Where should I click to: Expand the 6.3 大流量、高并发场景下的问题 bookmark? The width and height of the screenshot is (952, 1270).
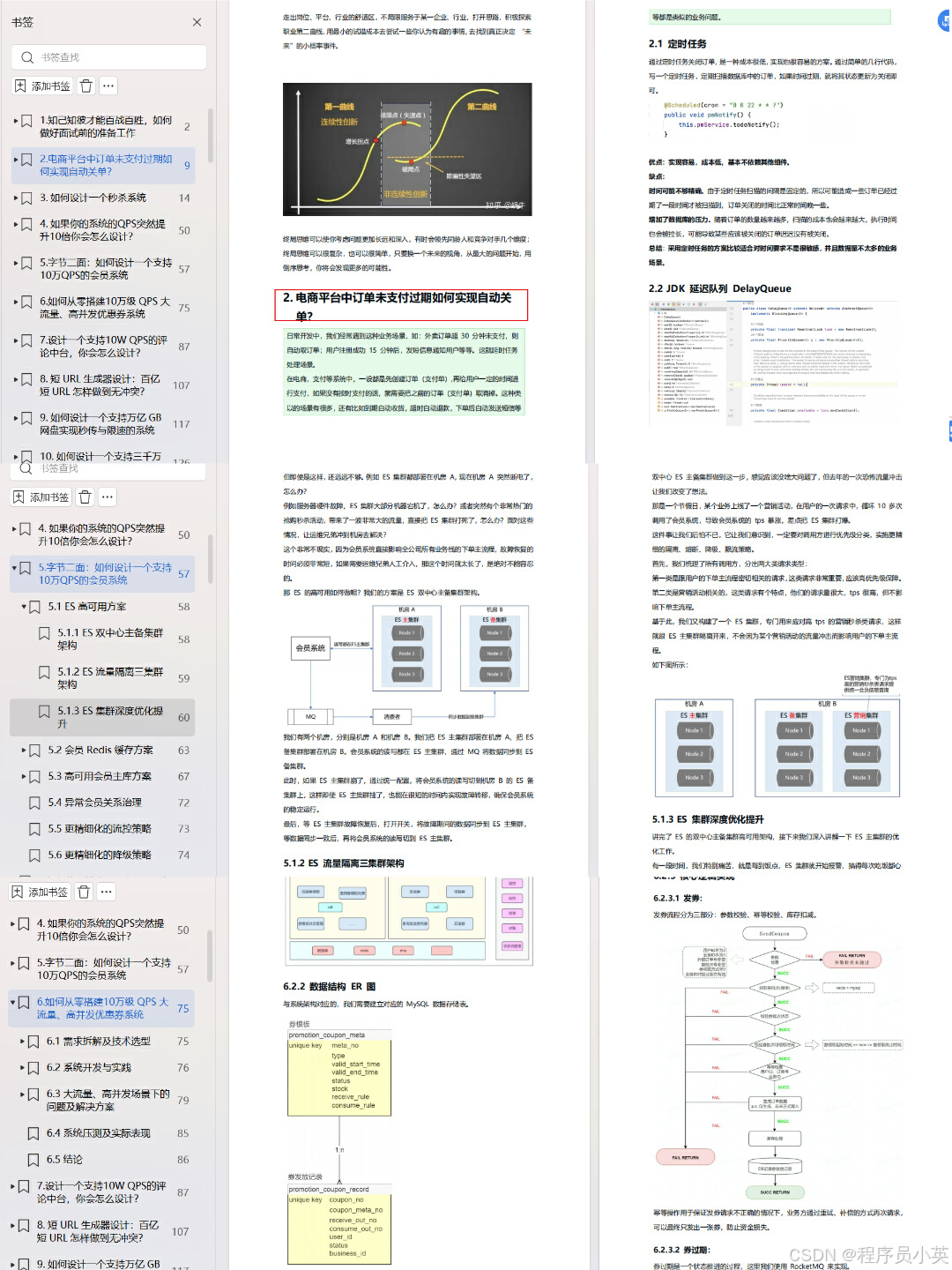tap(23, 1094)
